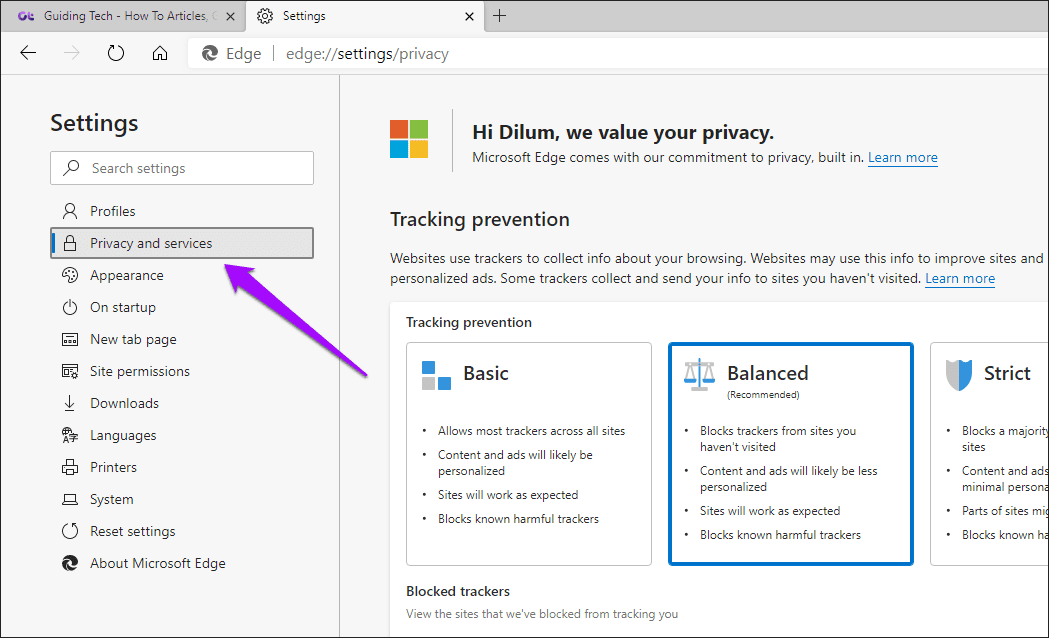Click the Microsoft four-color logo
This screenshot has height=638, width=1049.
[x=409, y=139]
